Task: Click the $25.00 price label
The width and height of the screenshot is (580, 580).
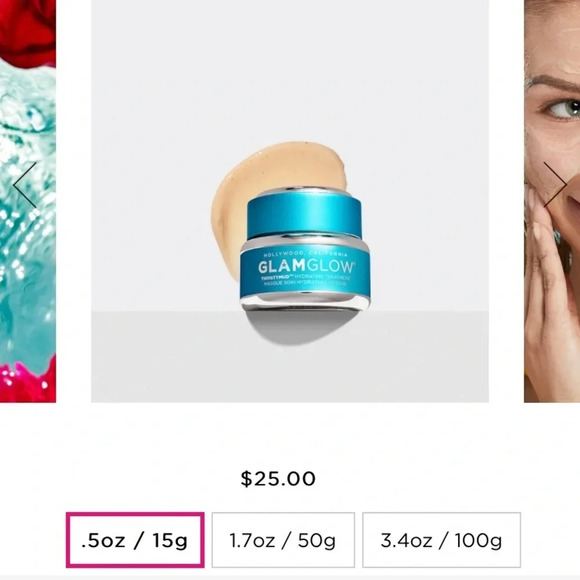Action: [278, 478]
